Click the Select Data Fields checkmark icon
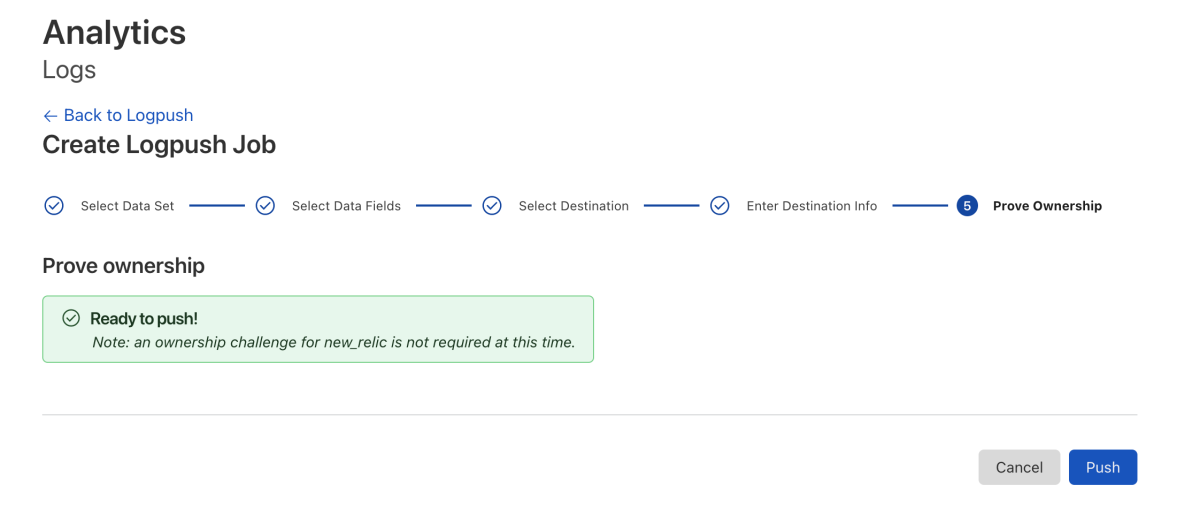 (x=265, y=206)
